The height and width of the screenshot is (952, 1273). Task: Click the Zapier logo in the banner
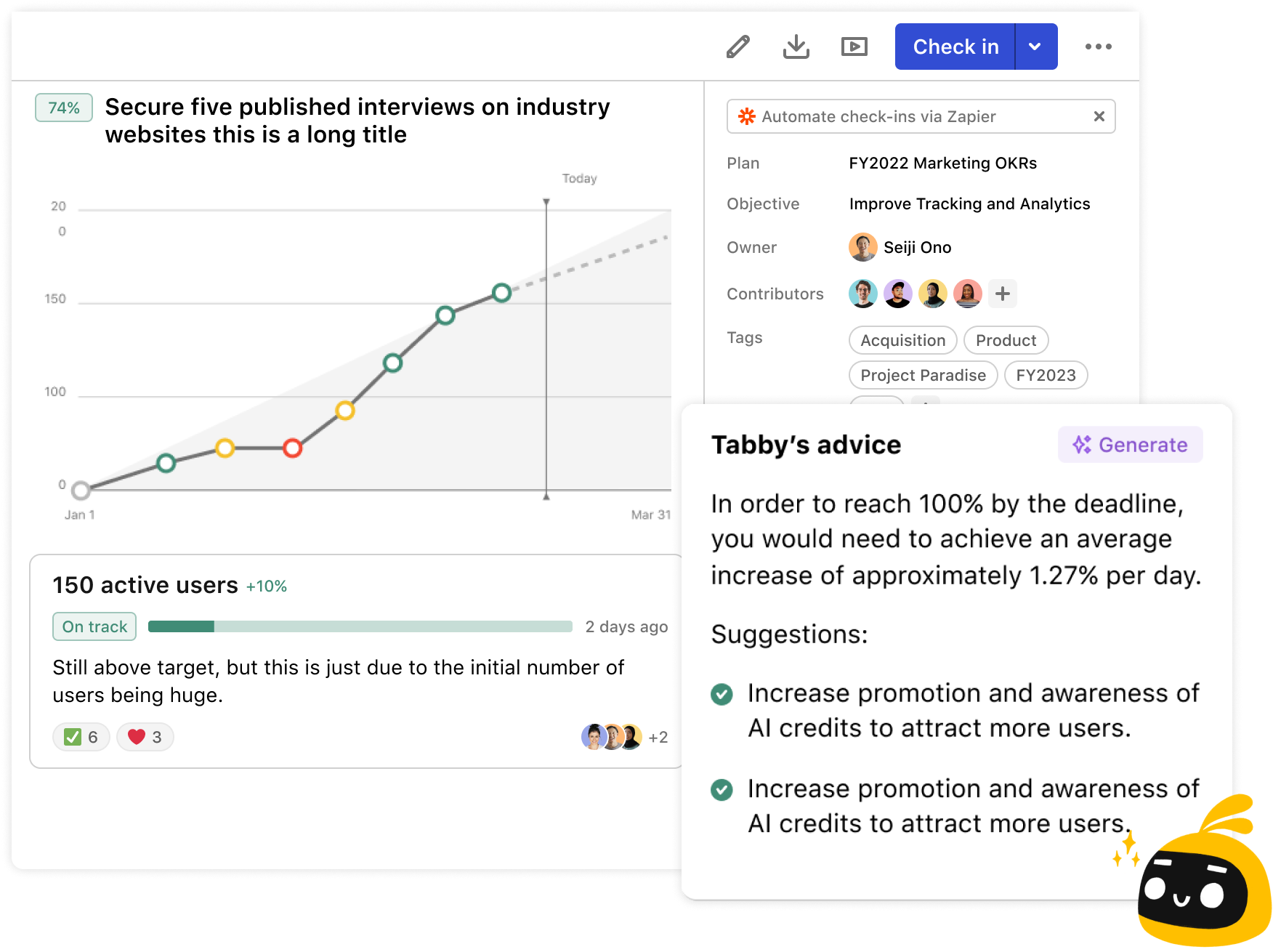[x=747, y=116]
